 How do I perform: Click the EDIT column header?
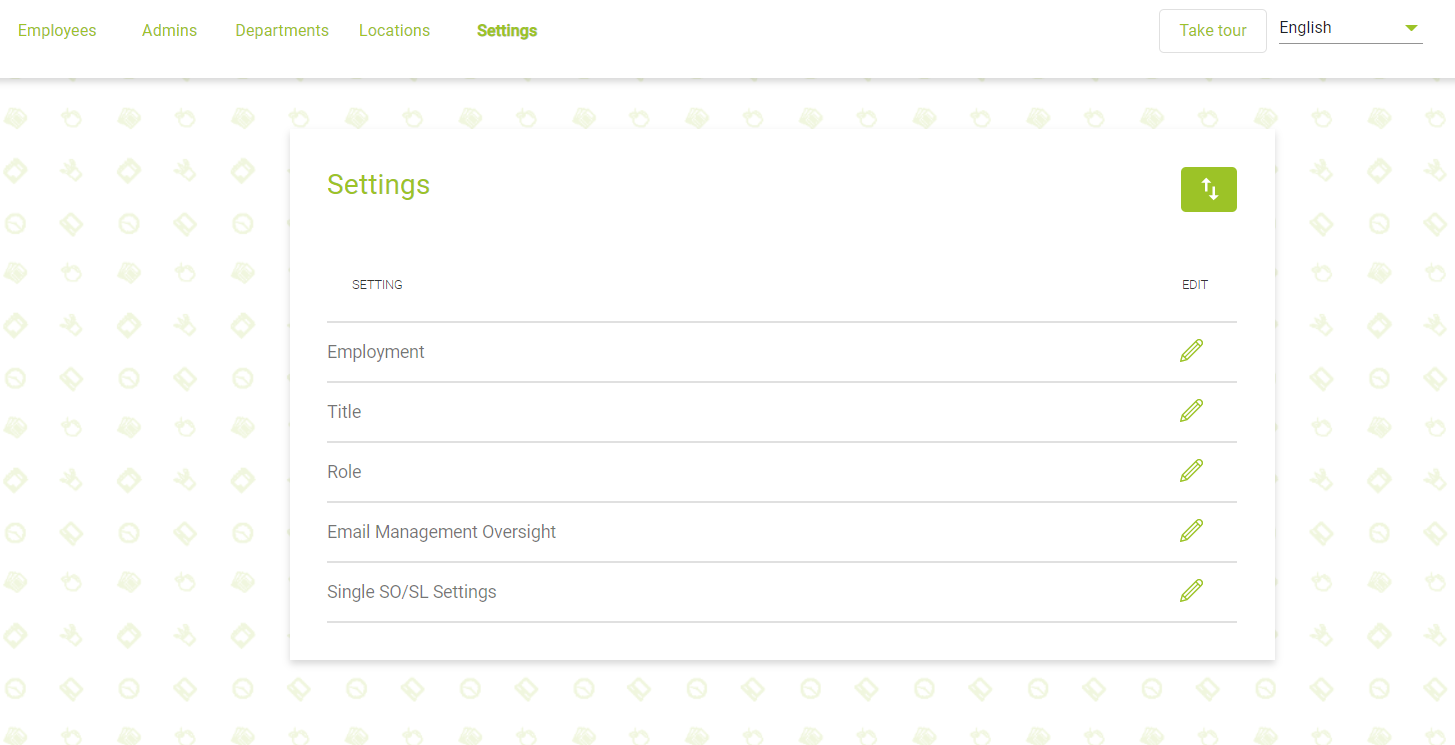pos(1195,285)
